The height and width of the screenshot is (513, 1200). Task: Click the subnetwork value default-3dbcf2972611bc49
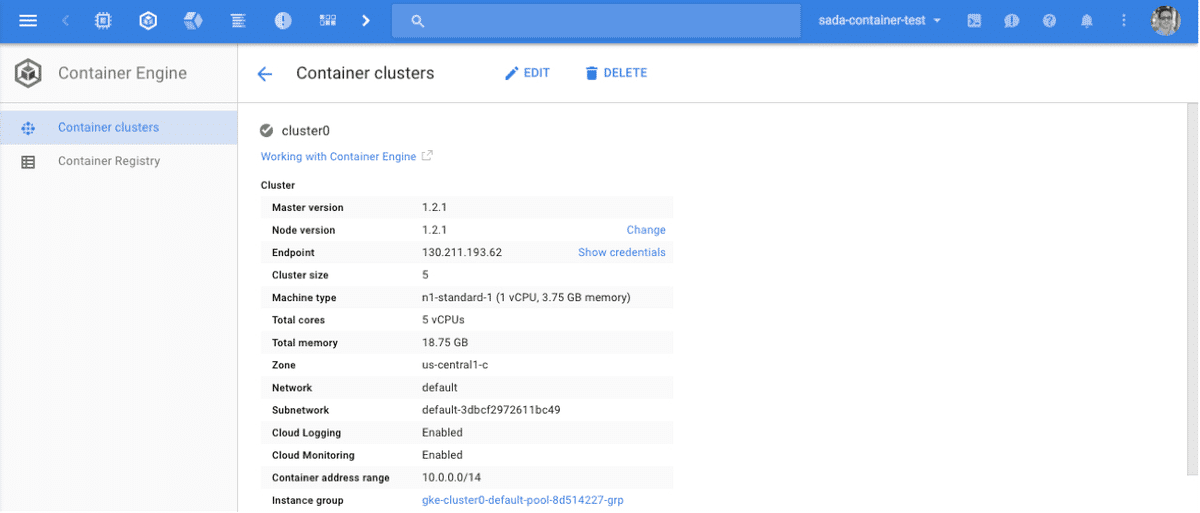pos(491,410)
